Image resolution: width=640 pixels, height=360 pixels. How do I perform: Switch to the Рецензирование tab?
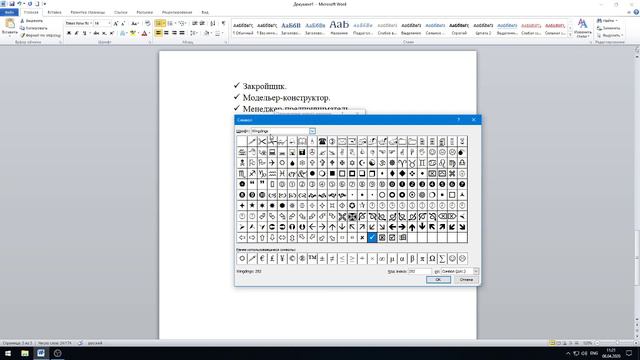177,12
